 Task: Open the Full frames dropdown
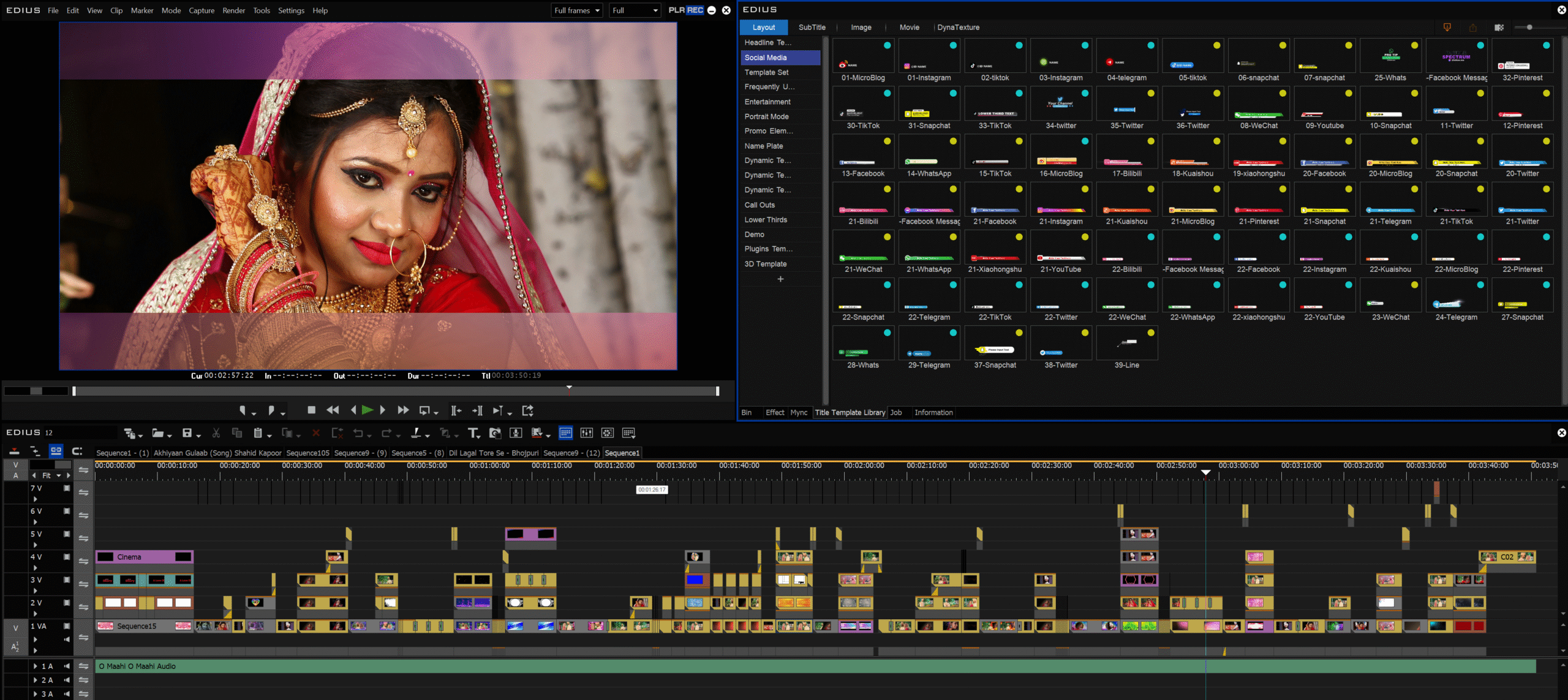(576, 10)
